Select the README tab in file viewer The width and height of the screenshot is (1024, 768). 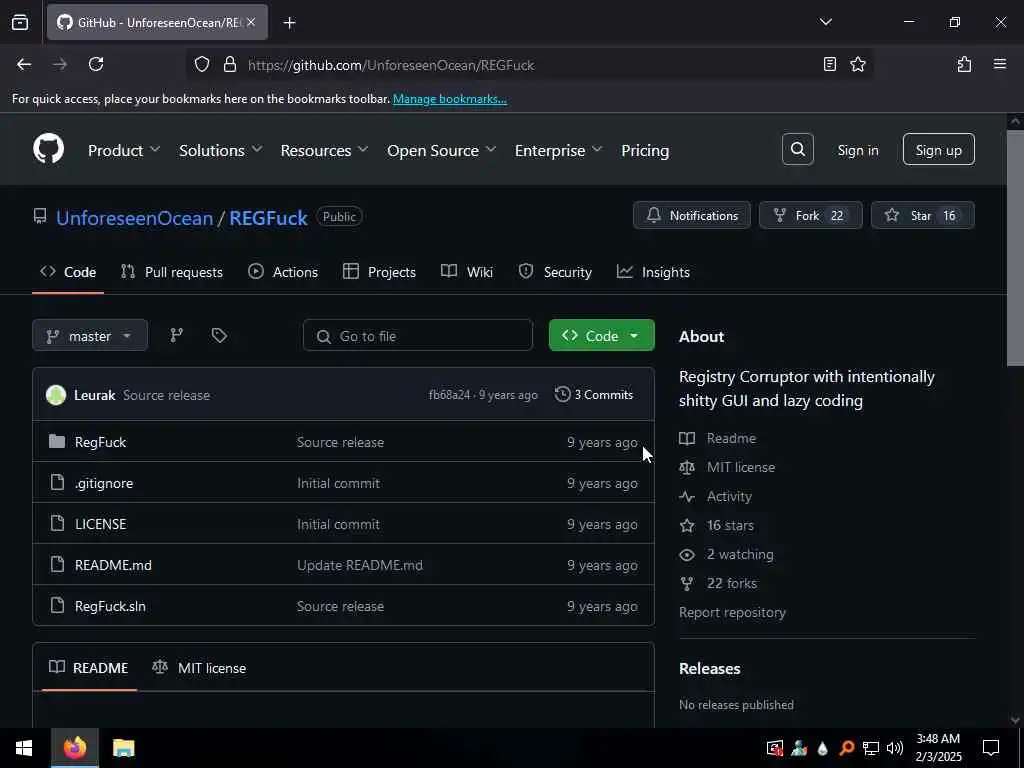89,667
